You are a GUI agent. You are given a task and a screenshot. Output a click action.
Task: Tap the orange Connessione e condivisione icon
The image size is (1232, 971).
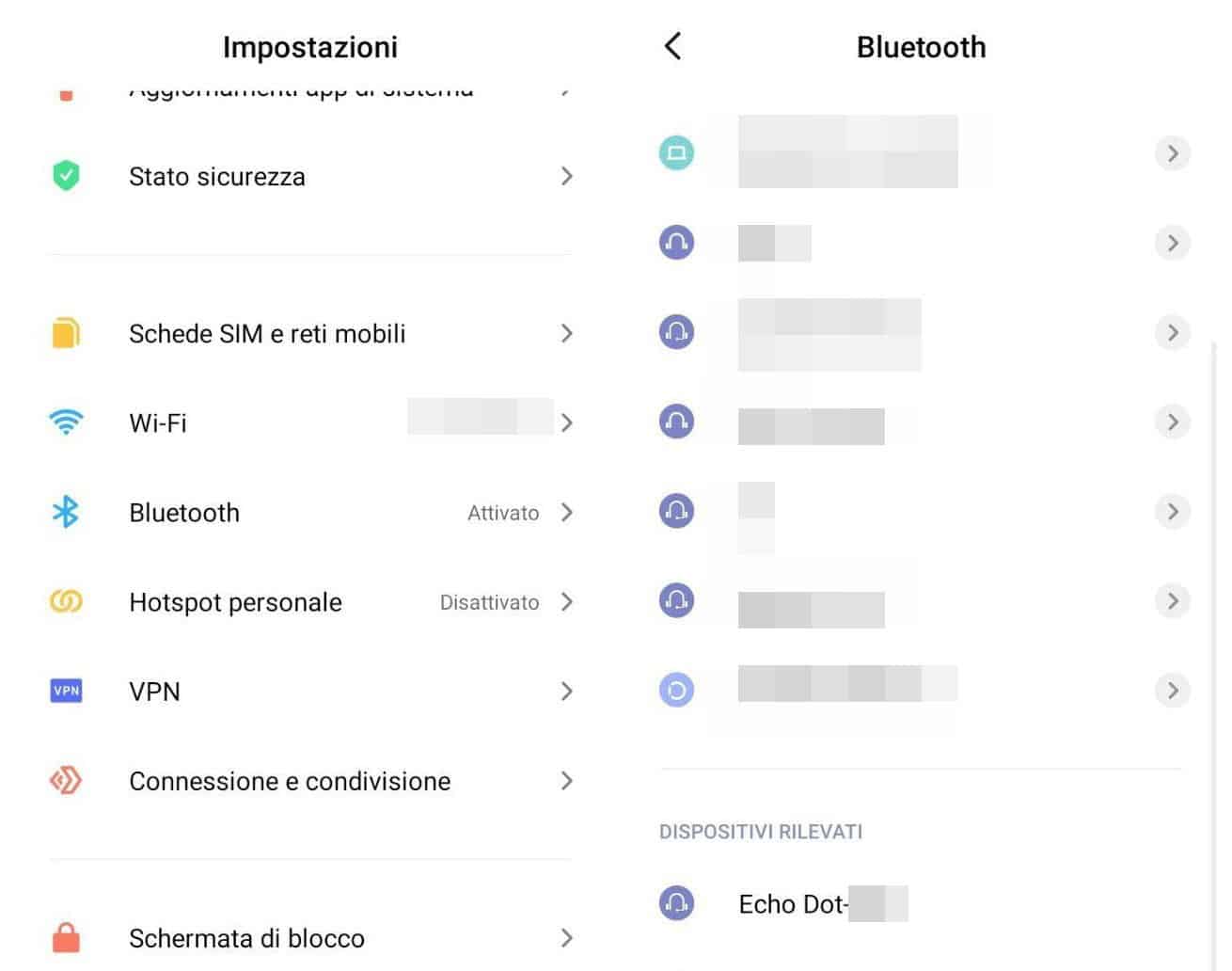pyautogui.click(x=66, y=780)
